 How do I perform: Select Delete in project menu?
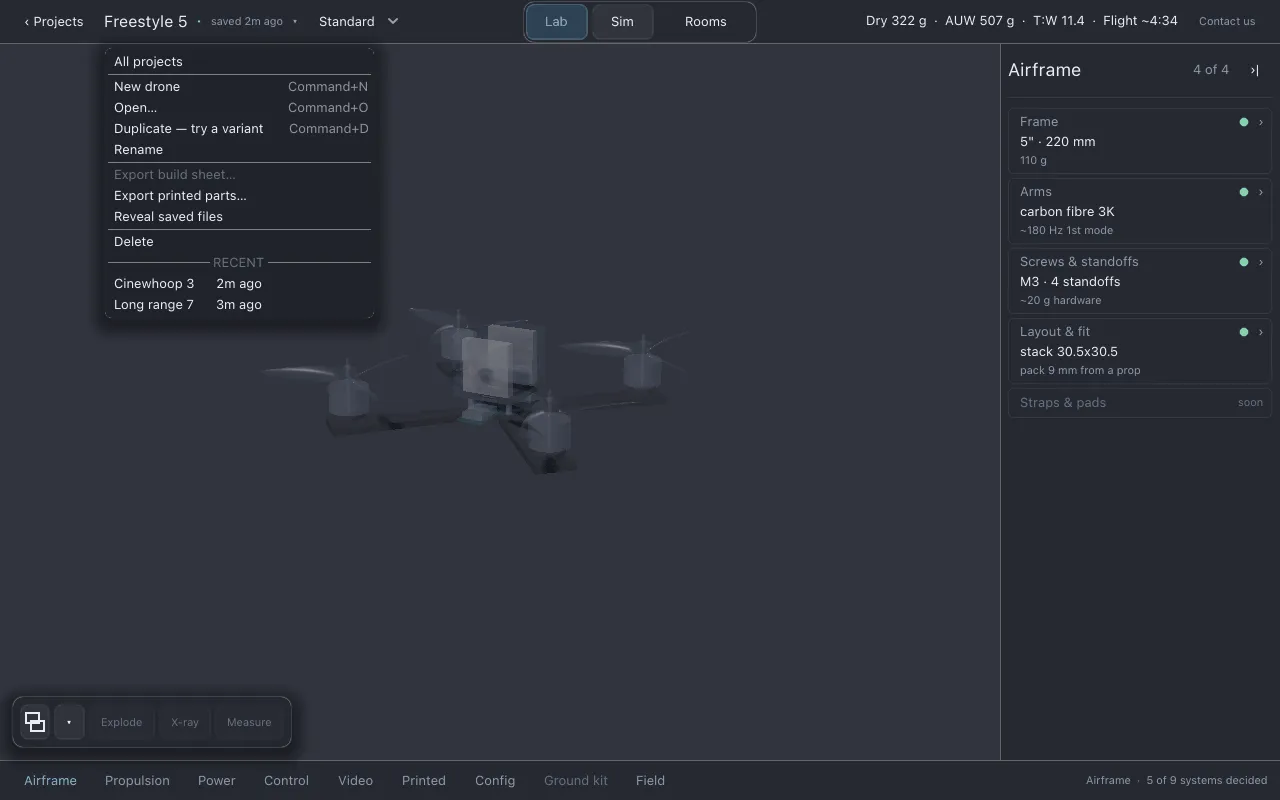240,242
